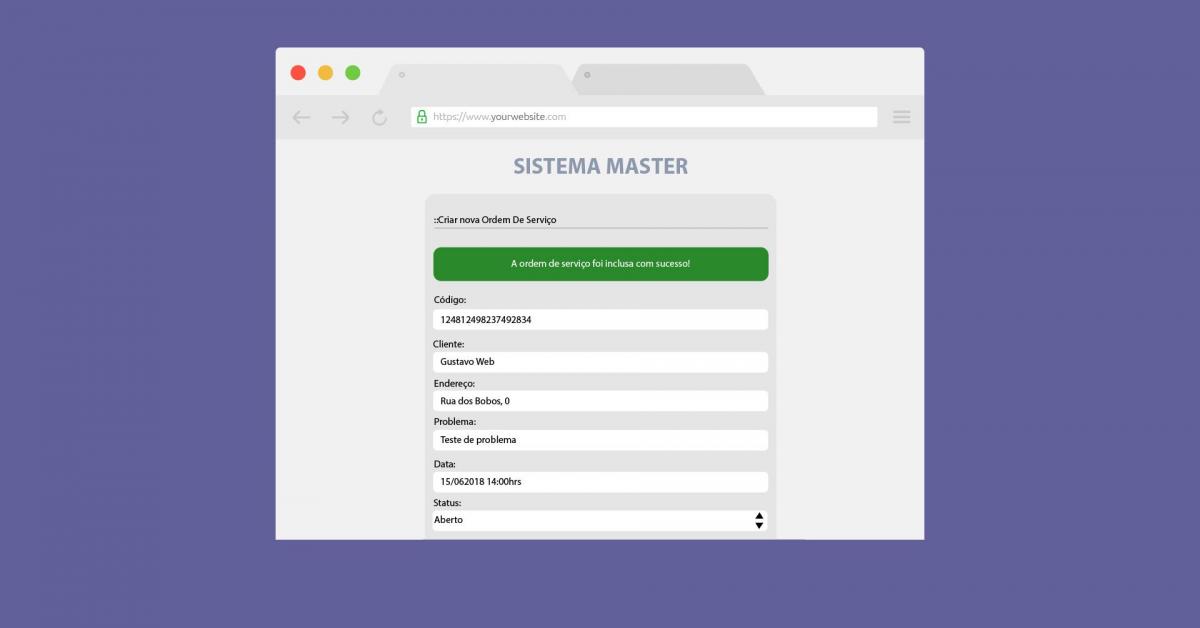Click the browser back arrow
The height and width of the screenshot is (628, 1200).
click(x=301, y=117)
